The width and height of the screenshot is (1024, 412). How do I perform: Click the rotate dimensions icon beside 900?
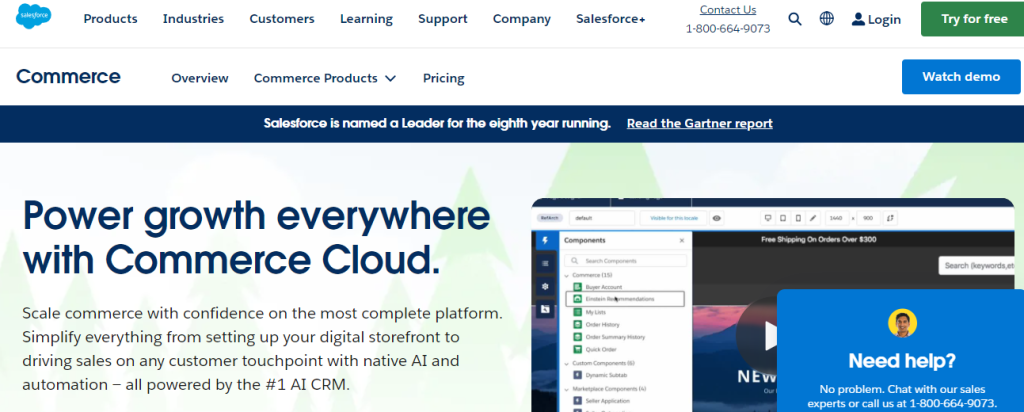[891, 218]
